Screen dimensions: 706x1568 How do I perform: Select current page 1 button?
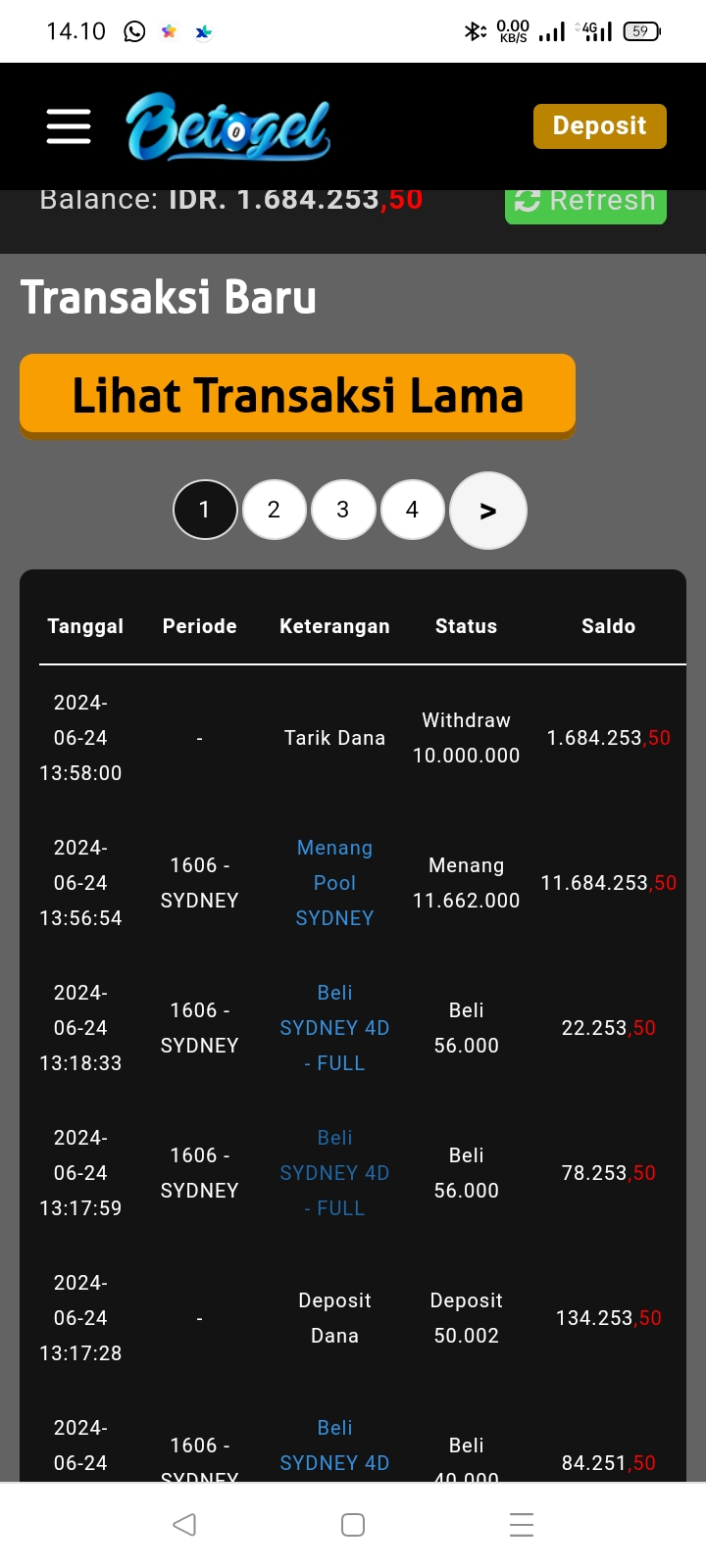pyautogui.click(x=205, y=510)
